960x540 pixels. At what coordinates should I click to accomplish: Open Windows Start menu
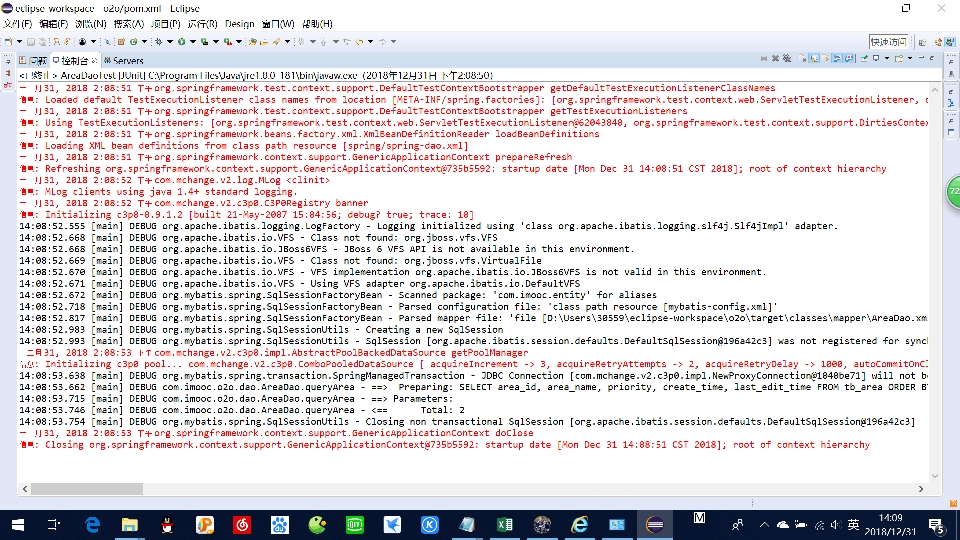pos(17,525)
